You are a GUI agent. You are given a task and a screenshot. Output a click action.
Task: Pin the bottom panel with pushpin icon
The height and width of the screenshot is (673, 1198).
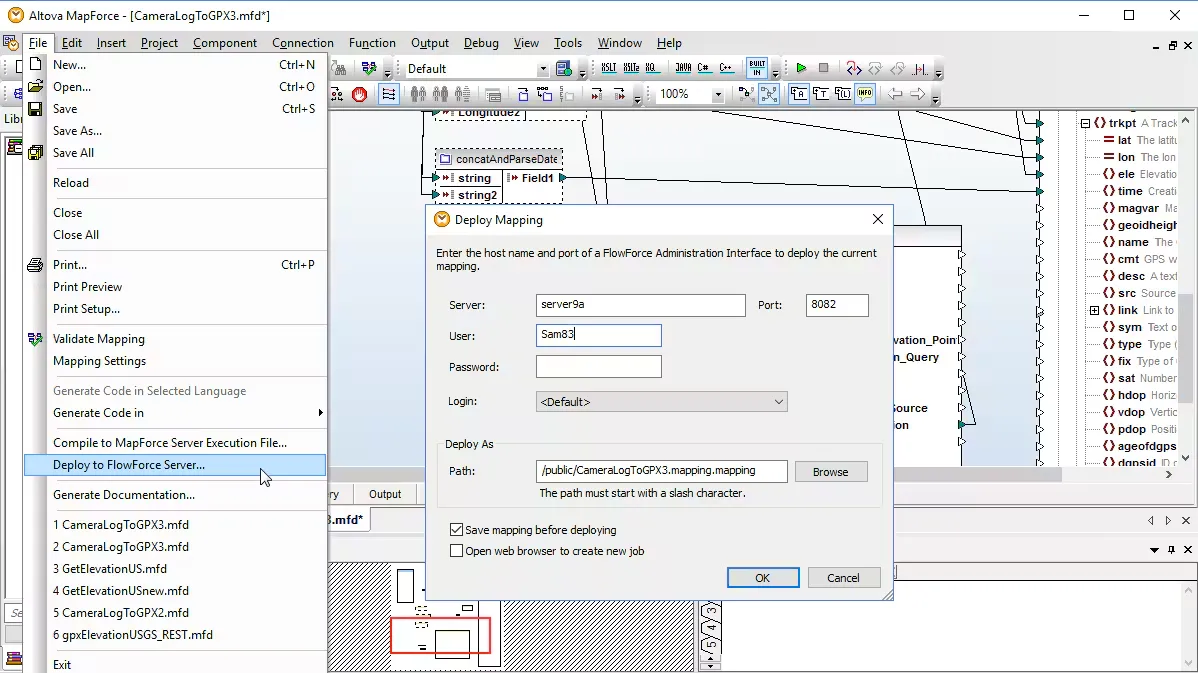coord(1171,550)
